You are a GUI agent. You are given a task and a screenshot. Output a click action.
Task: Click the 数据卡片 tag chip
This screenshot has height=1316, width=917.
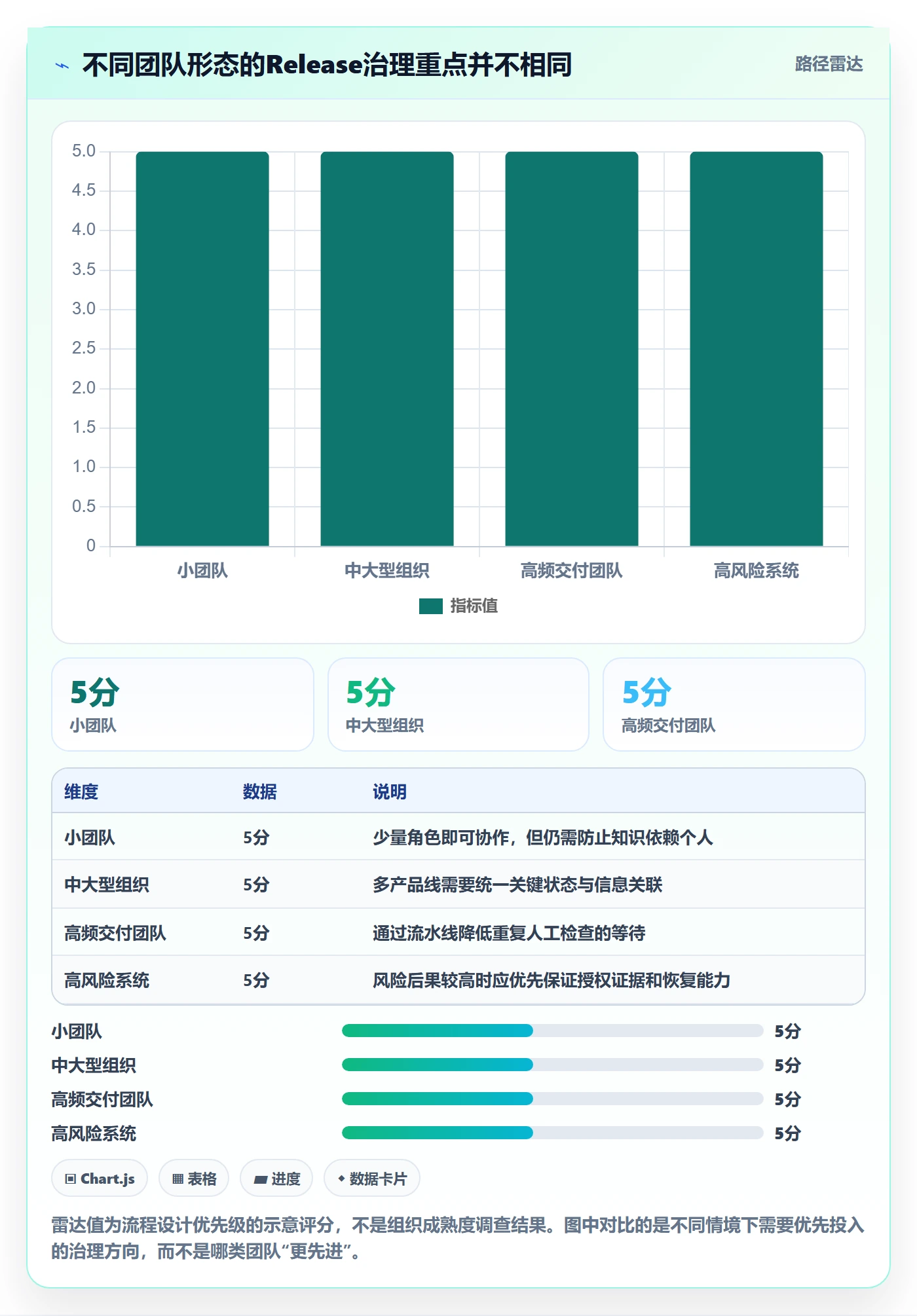click(x=372, y=1179)
